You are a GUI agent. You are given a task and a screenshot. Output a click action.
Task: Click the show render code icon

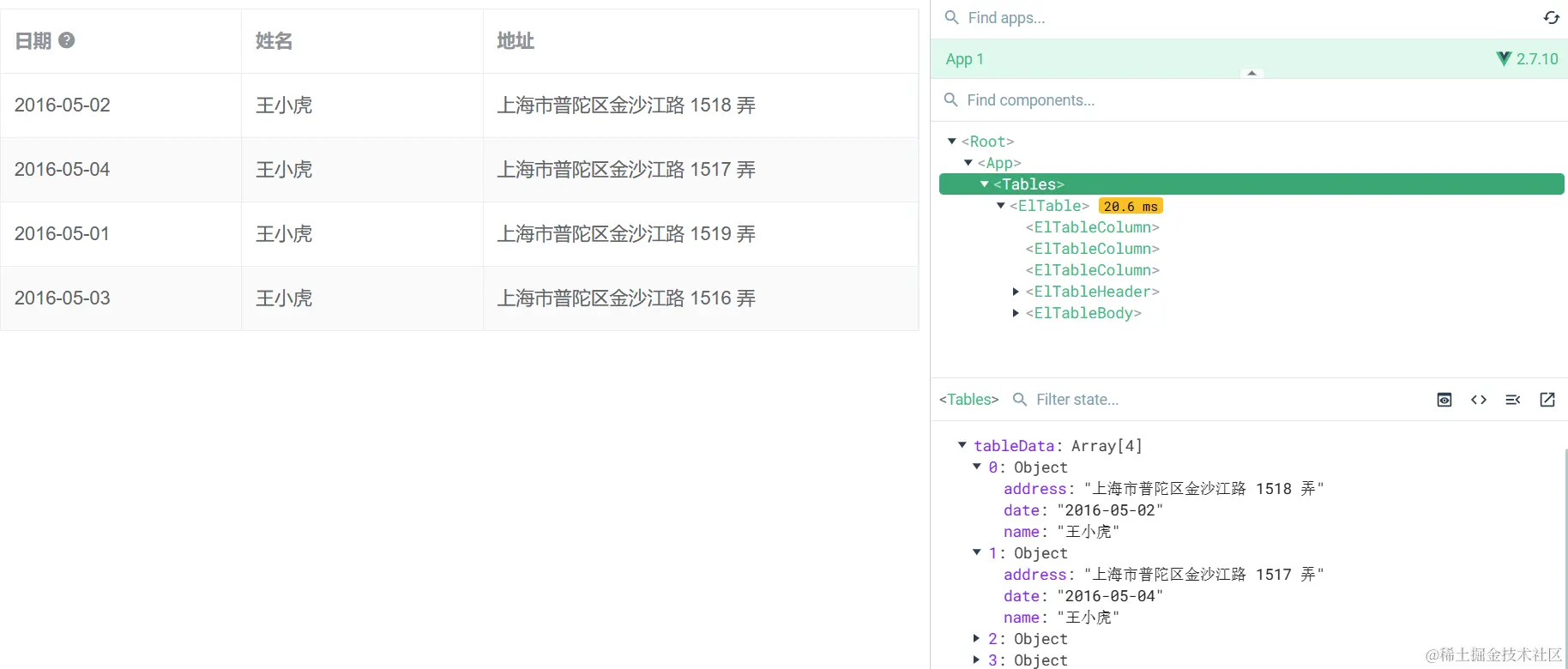[1479, 400]
